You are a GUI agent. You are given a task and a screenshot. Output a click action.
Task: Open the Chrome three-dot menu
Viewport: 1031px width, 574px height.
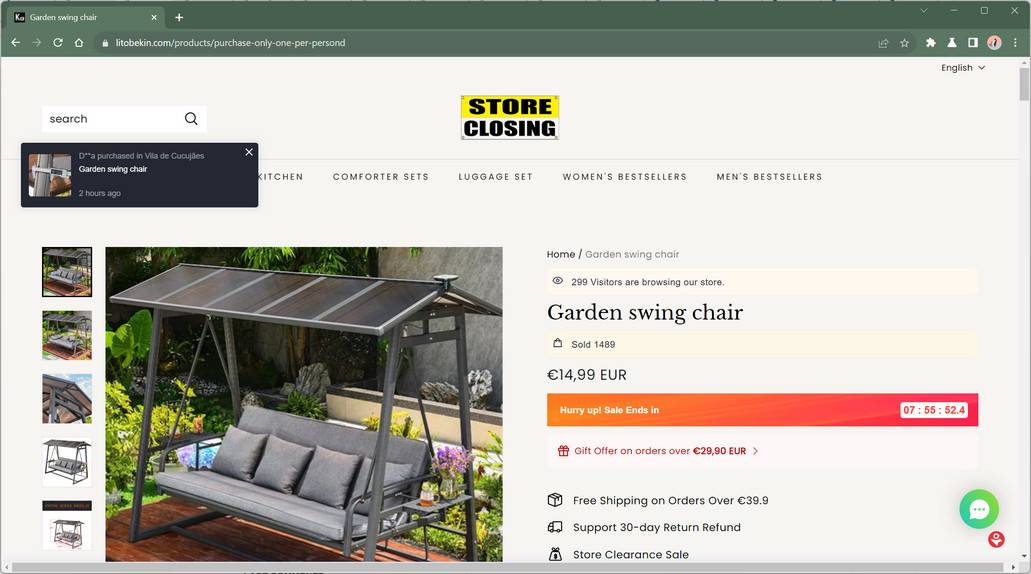click(x=1015, y=43)
